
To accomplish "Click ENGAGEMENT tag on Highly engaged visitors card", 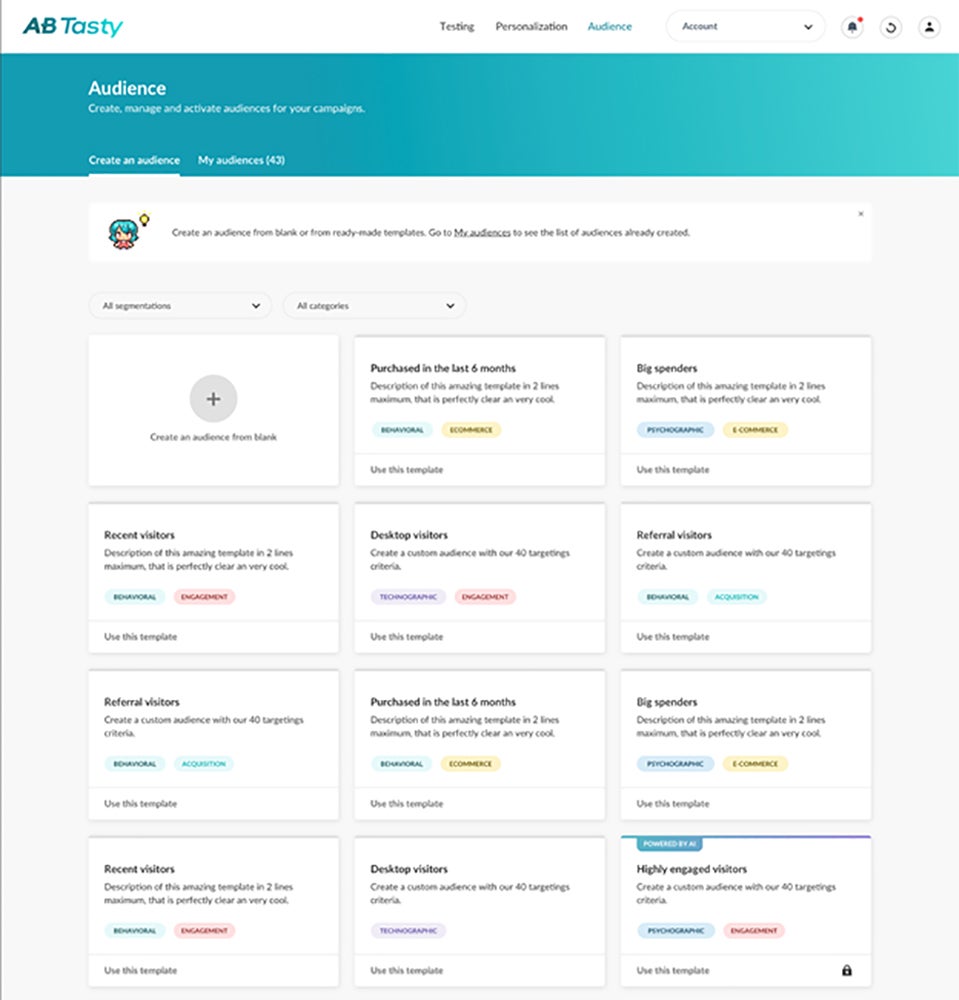I will click(x=754, y=930).
